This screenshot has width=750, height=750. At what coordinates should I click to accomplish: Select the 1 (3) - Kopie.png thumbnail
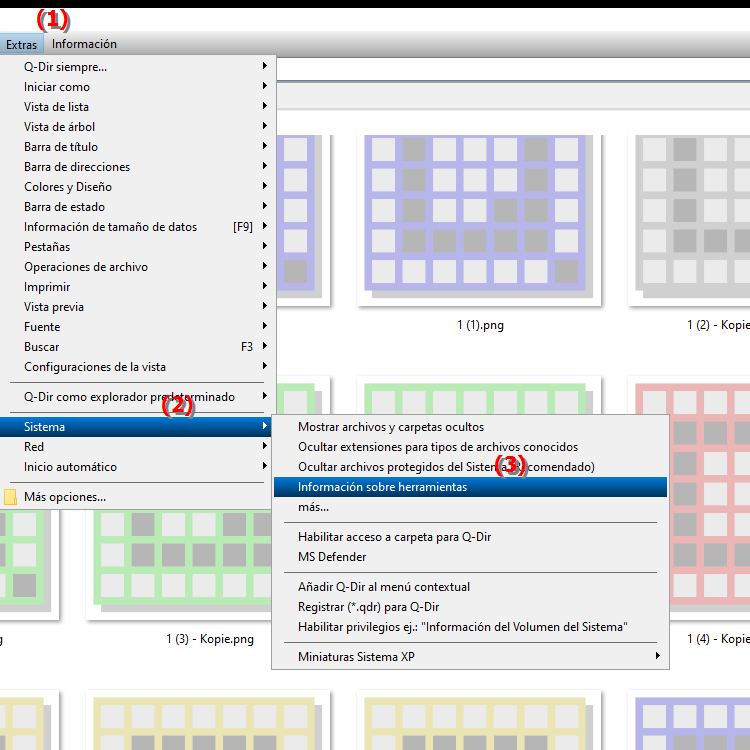[179, 564]
